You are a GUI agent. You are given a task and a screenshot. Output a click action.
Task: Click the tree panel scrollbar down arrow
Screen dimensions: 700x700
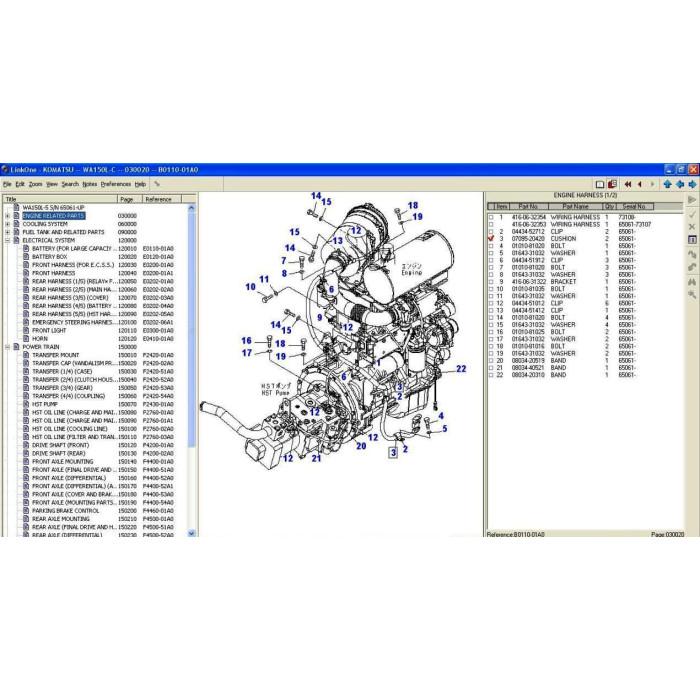[192, 533]
